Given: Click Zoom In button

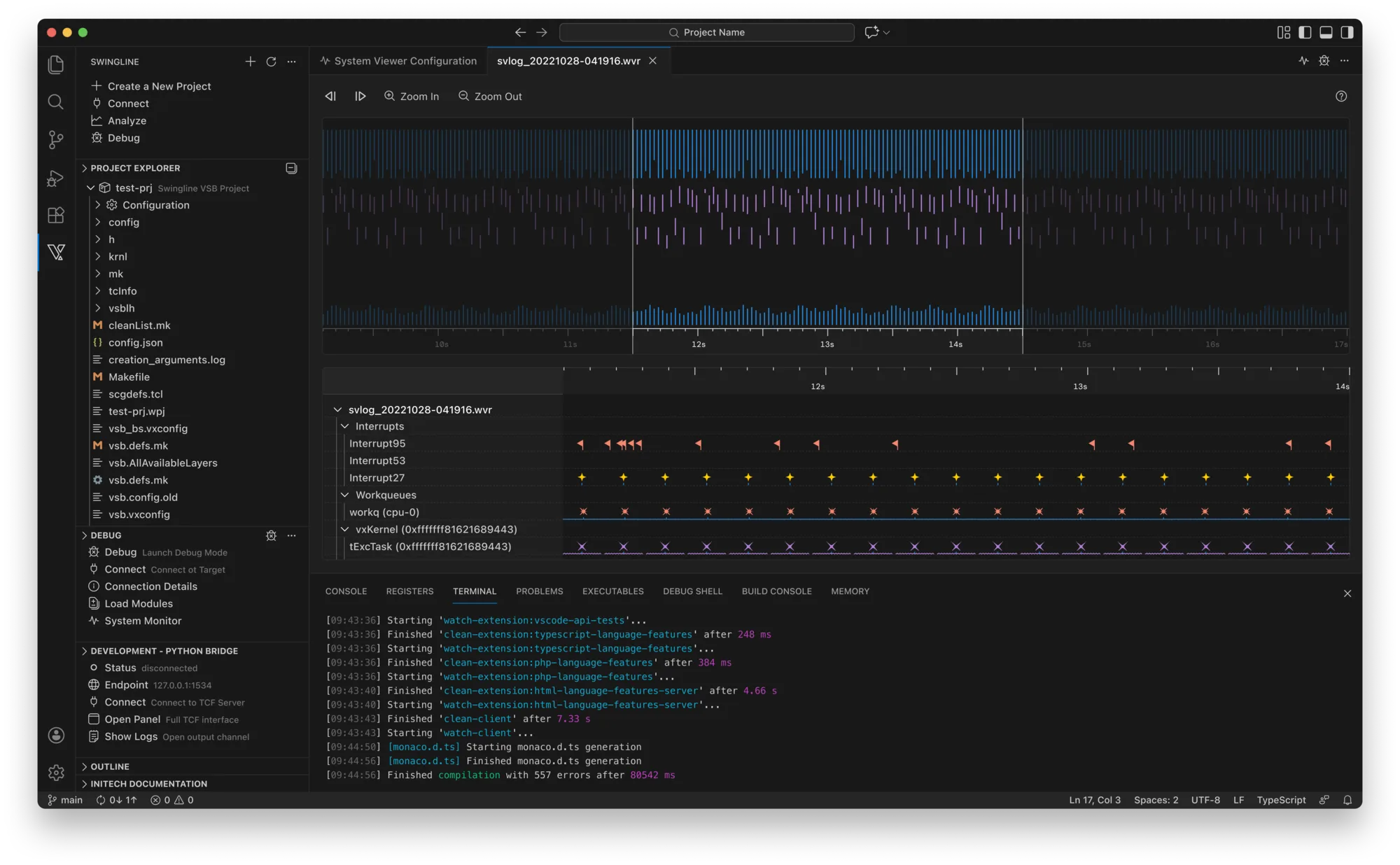Looking at the screenshot, I should click(412, 96).
